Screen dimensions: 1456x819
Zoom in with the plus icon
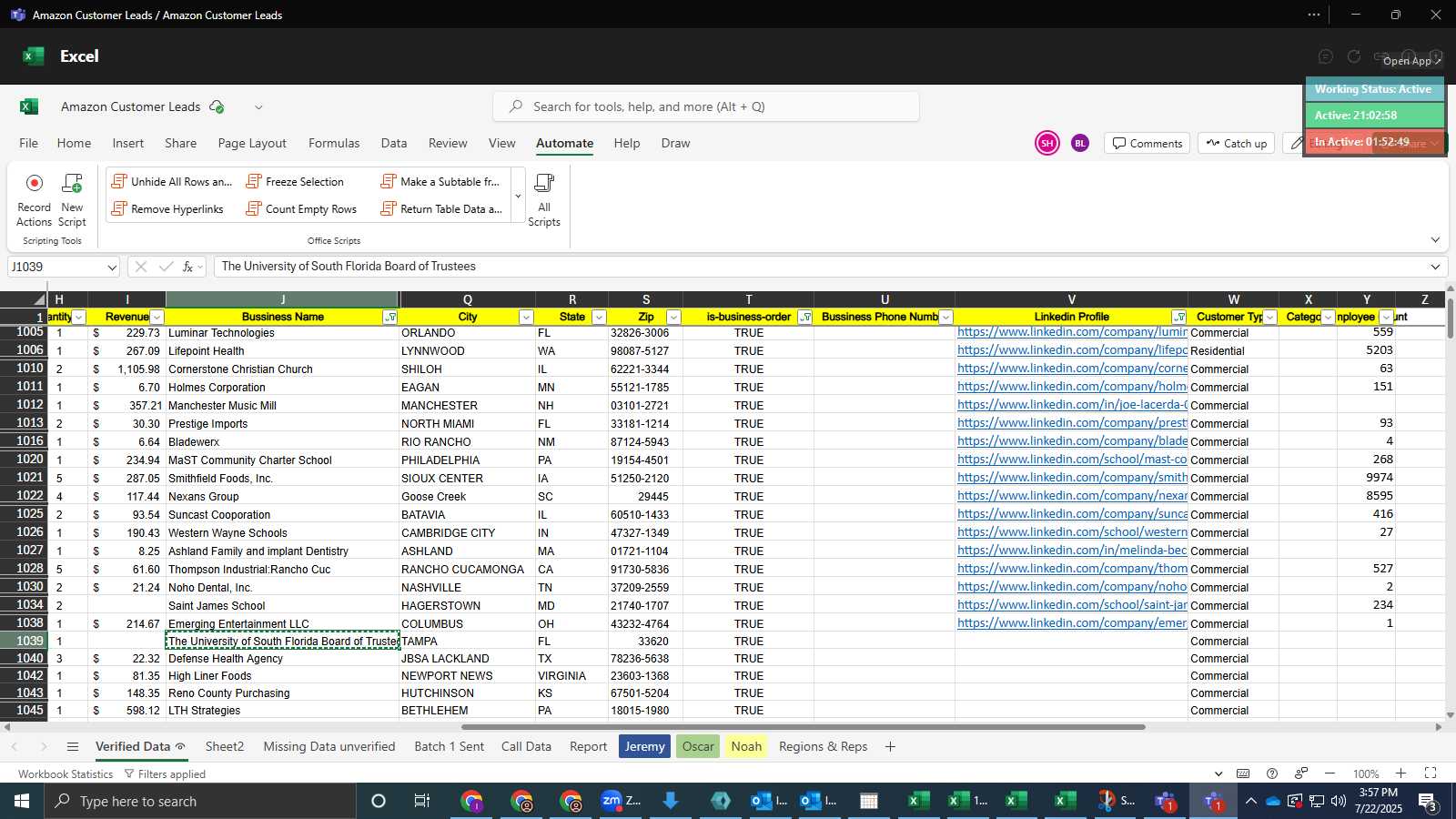click(1401, 773)
